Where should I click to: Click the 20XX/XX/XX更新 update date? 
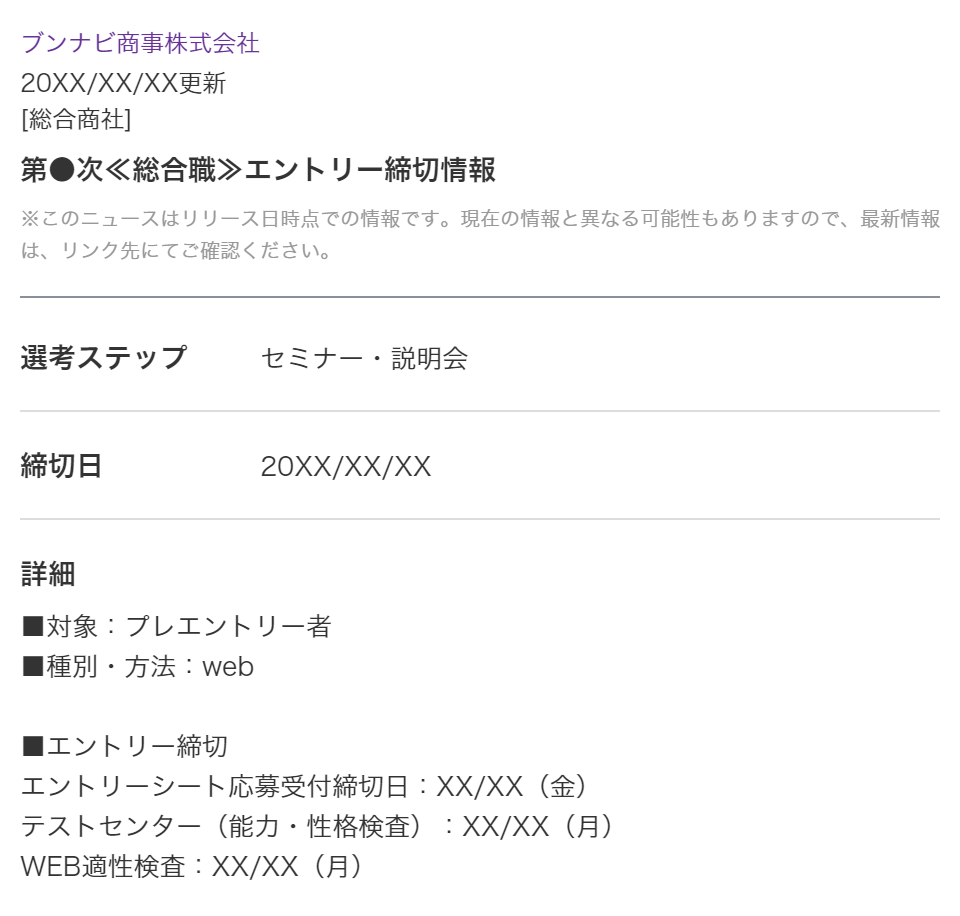pyautogui.click(x=124, y=83)
